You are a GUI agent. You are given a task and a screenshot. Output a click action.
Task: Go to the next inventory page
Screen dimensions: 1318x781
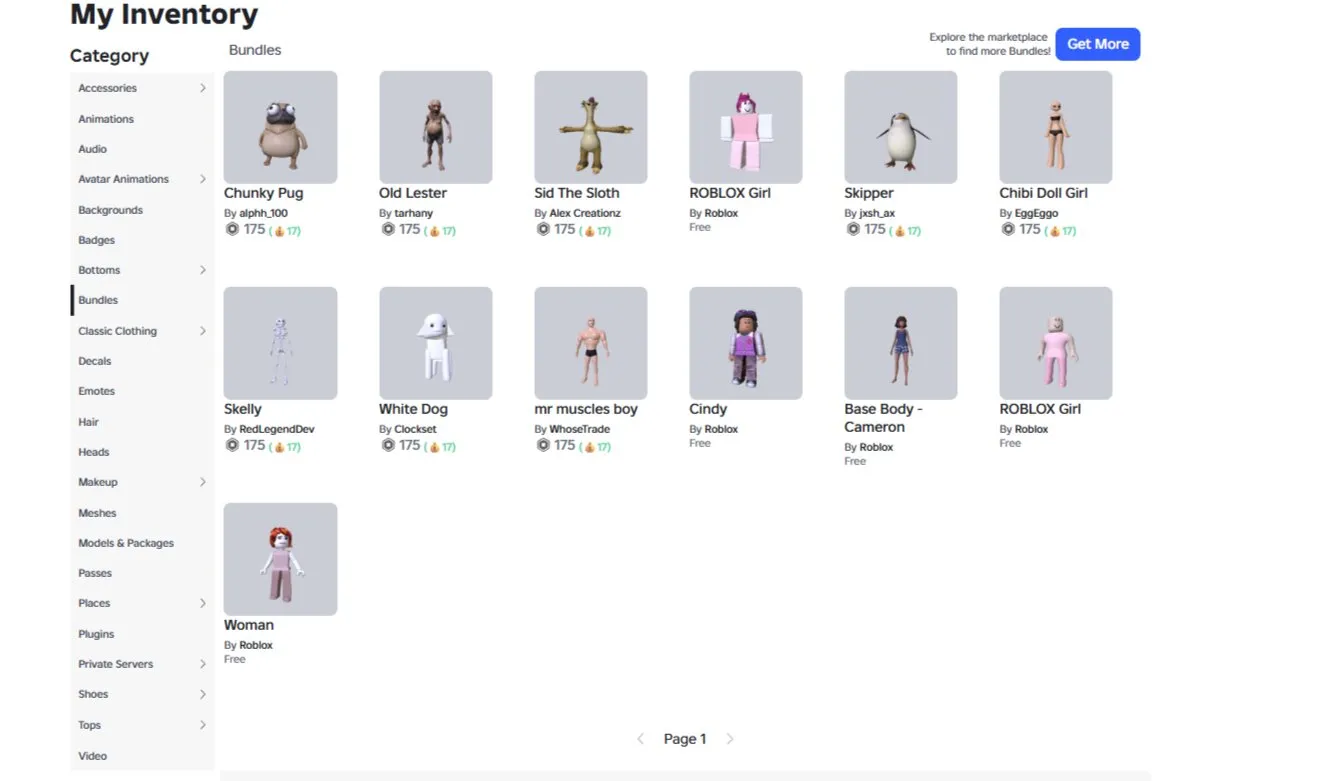click(730, 739)
